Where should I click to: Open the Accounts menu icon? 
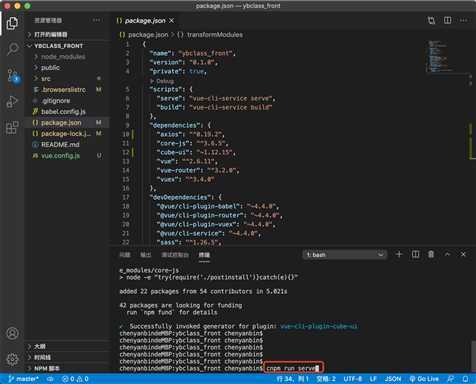tap(12, 333)
